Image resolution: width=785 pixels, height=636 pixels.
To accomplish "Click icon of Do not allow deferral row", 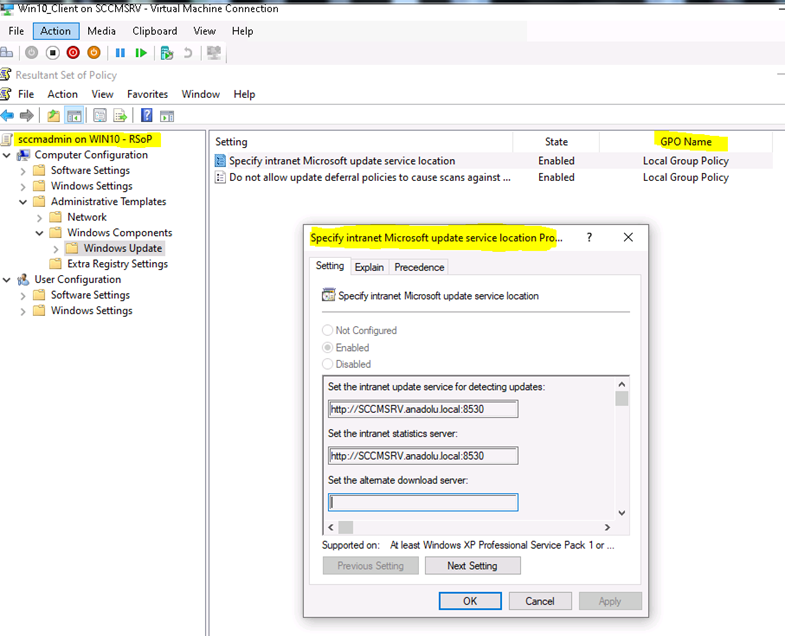I will pyautogui.click(x=220, y=177).
